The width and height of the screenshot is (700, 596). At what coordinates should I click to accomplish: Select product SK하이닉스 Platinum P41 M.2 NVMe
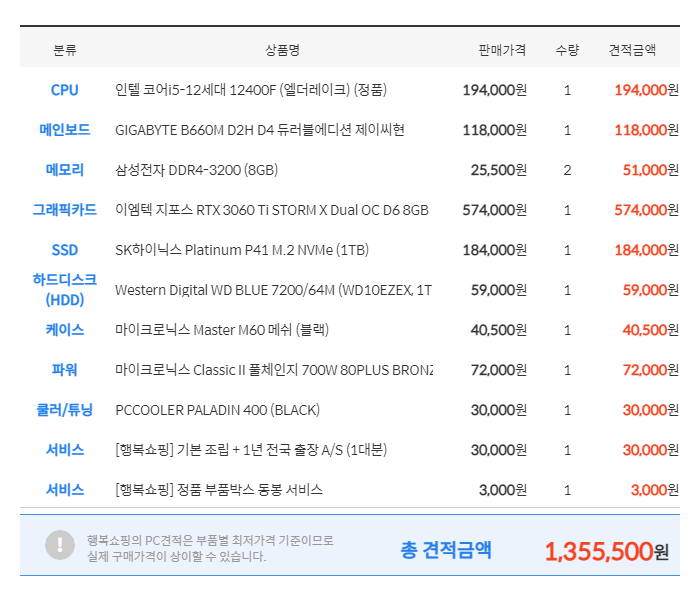(x=242, y=250)
